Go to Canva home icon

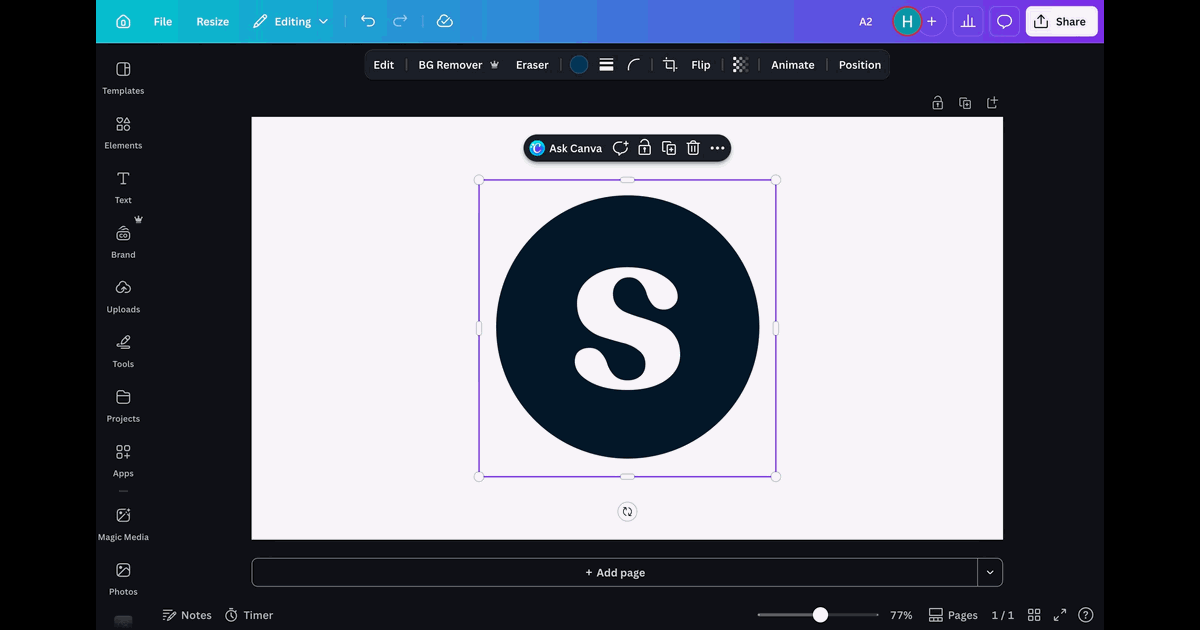(123, 21)
